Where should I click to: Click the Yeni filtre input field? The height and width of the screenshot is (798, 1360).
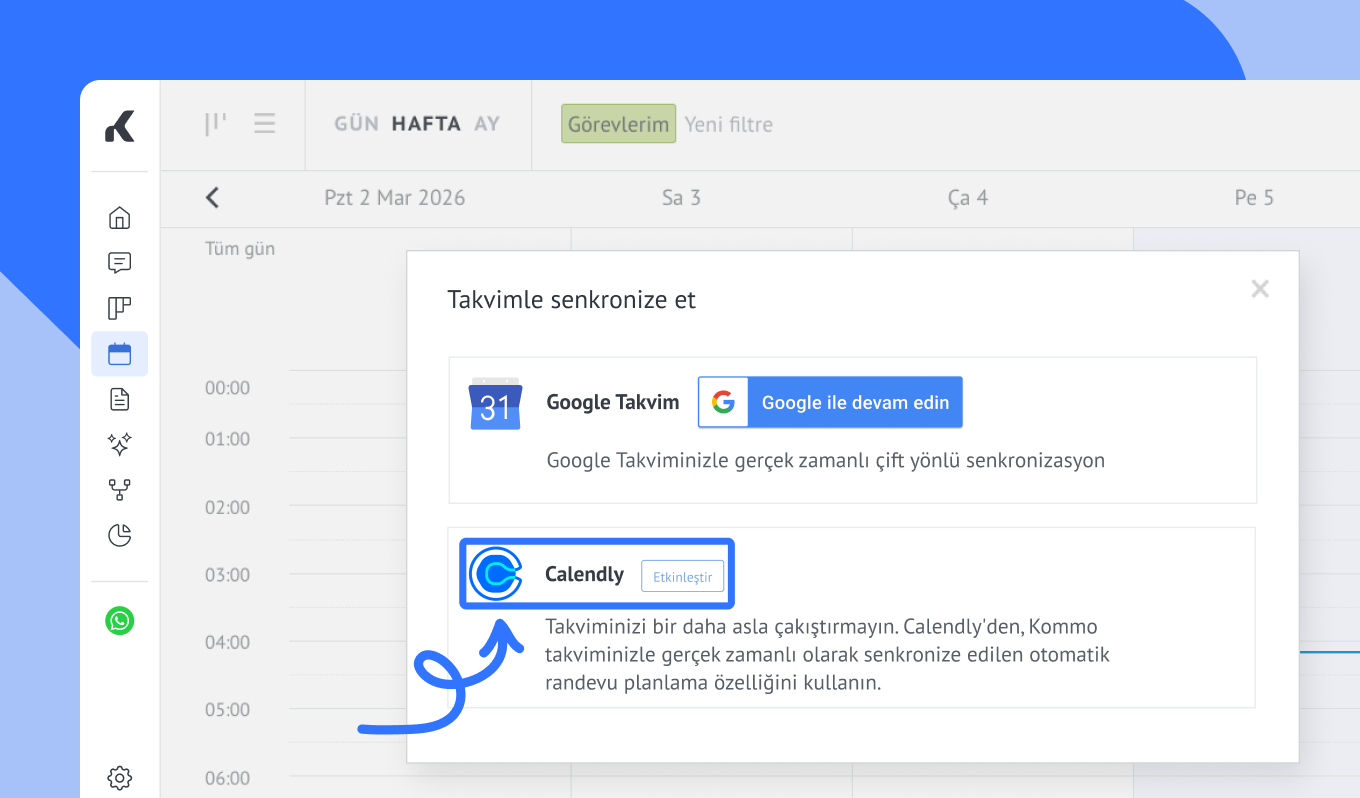[729, 125]
